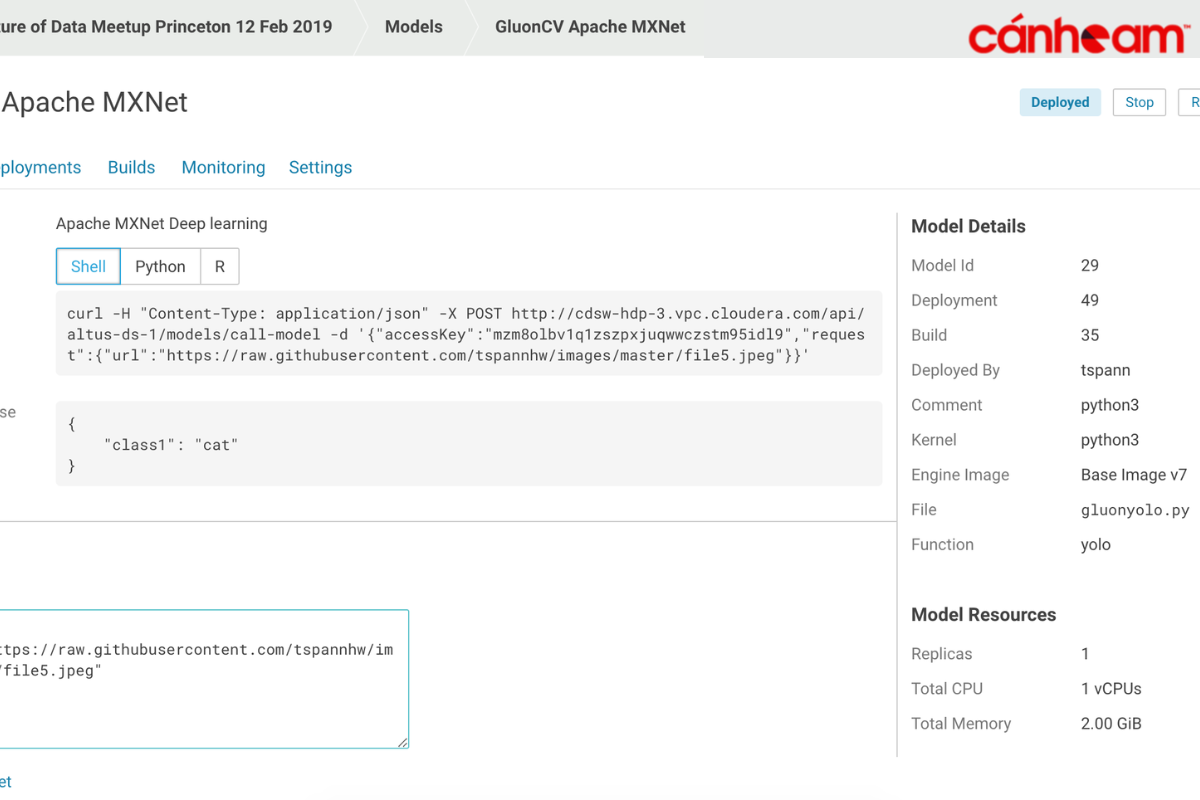The height and width of the screenshot is (800, 1200).
Task: Click the Total Memory label
Action: (961, 724)
